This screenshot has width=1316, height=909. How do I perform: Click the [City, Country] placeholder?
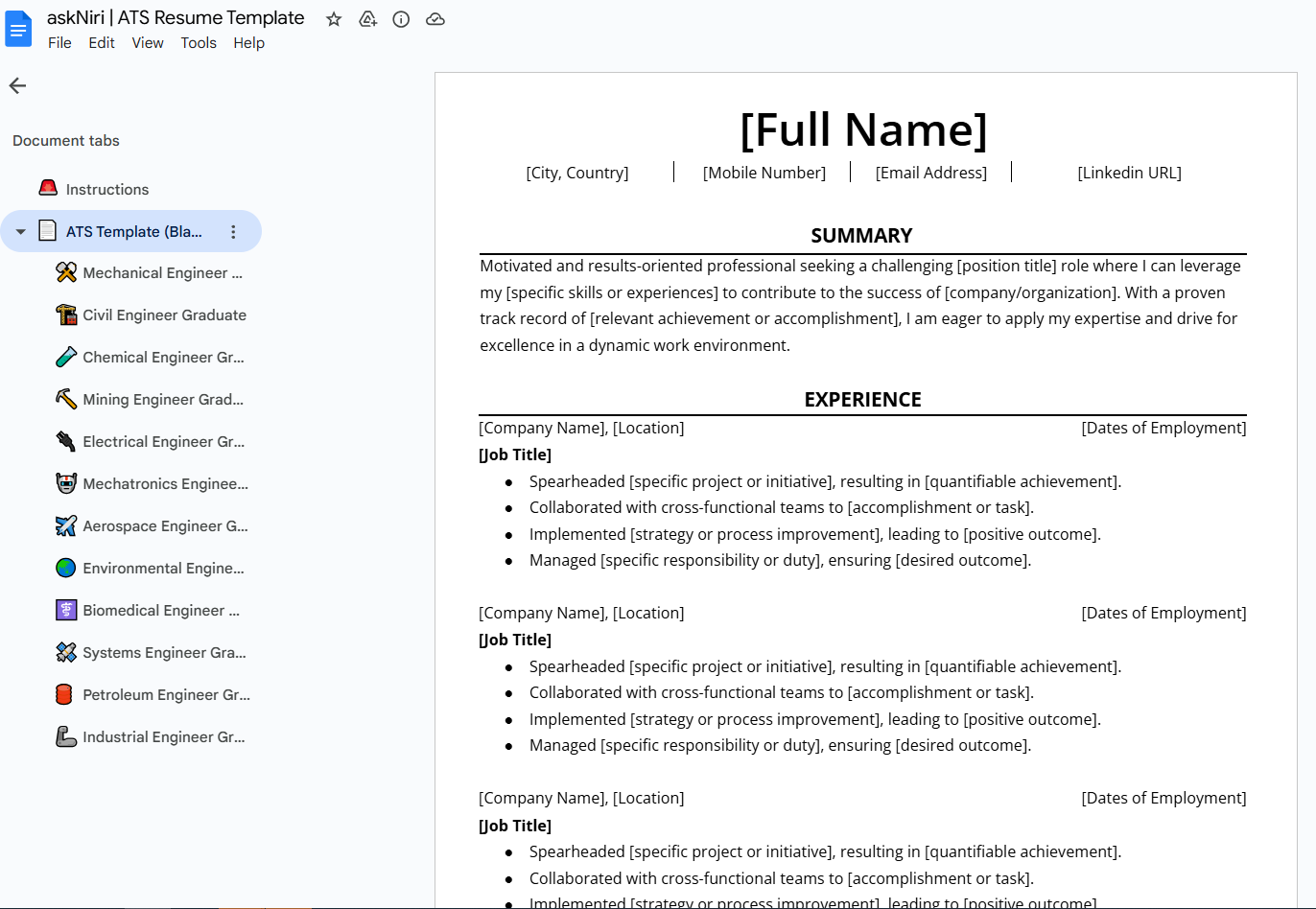click(577, 173)
